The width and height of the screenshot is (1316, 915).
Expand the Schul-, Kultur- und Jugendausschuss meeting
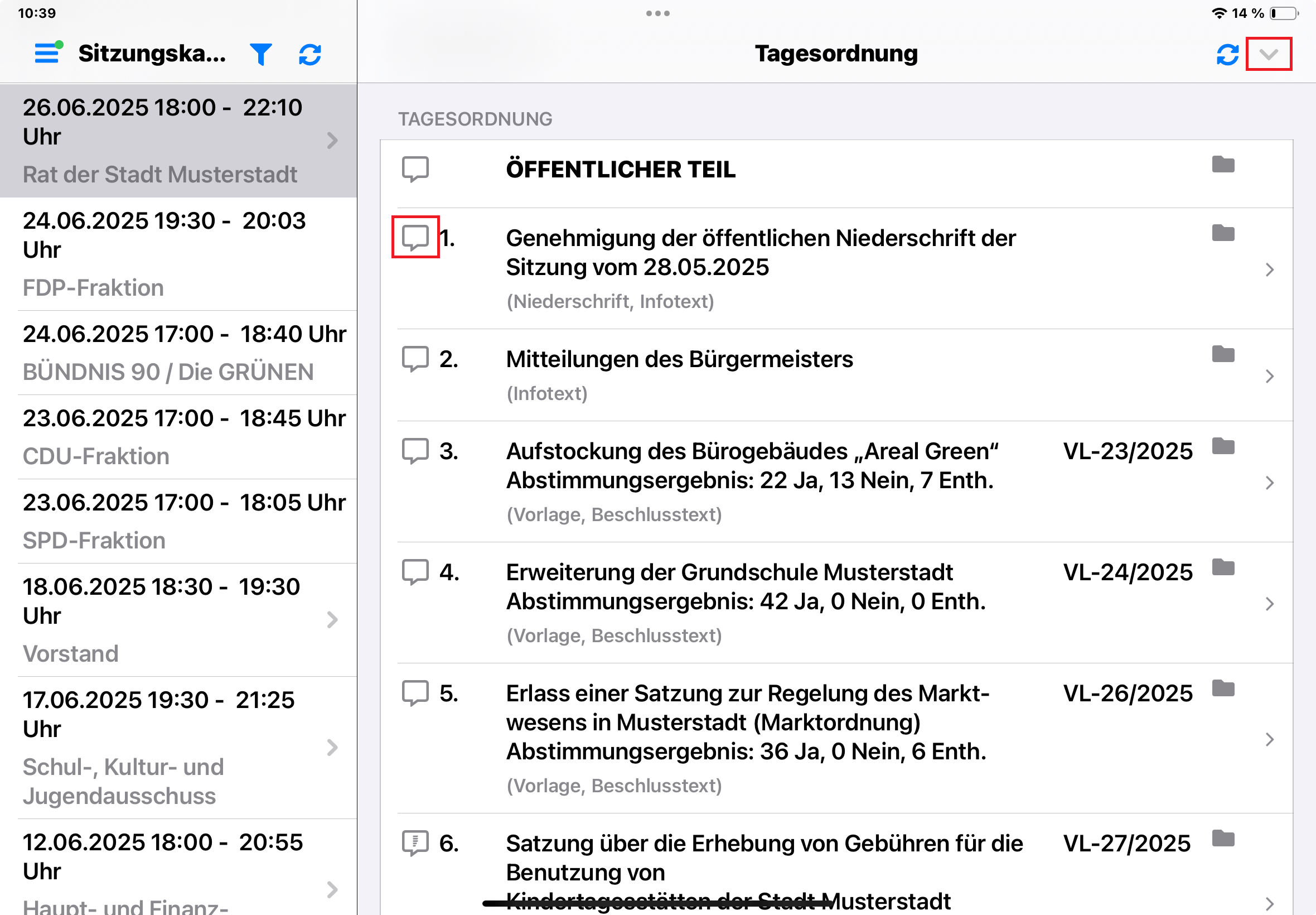click(x=334, y=748)
